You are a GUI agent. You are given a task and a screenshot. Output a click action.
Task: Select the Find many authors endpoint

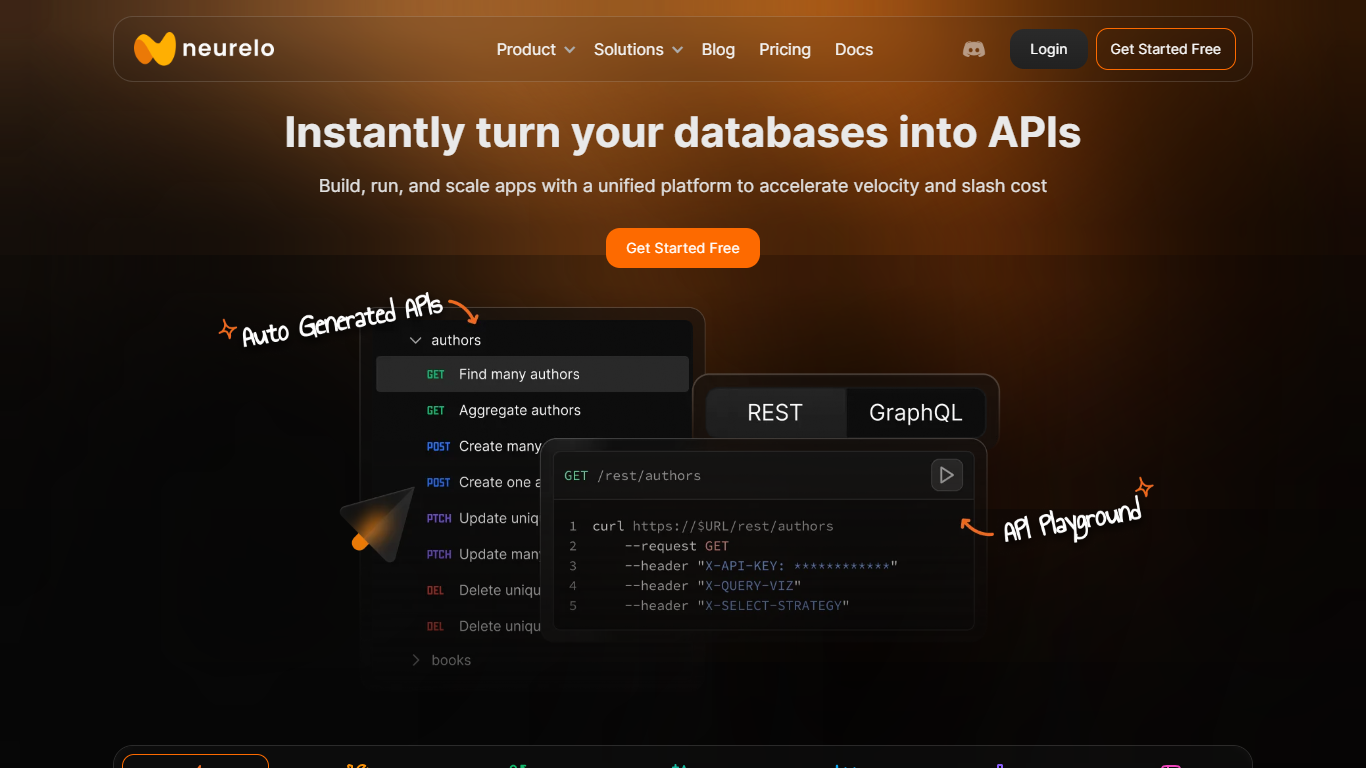pyautogui.click(x=532, y=374)
